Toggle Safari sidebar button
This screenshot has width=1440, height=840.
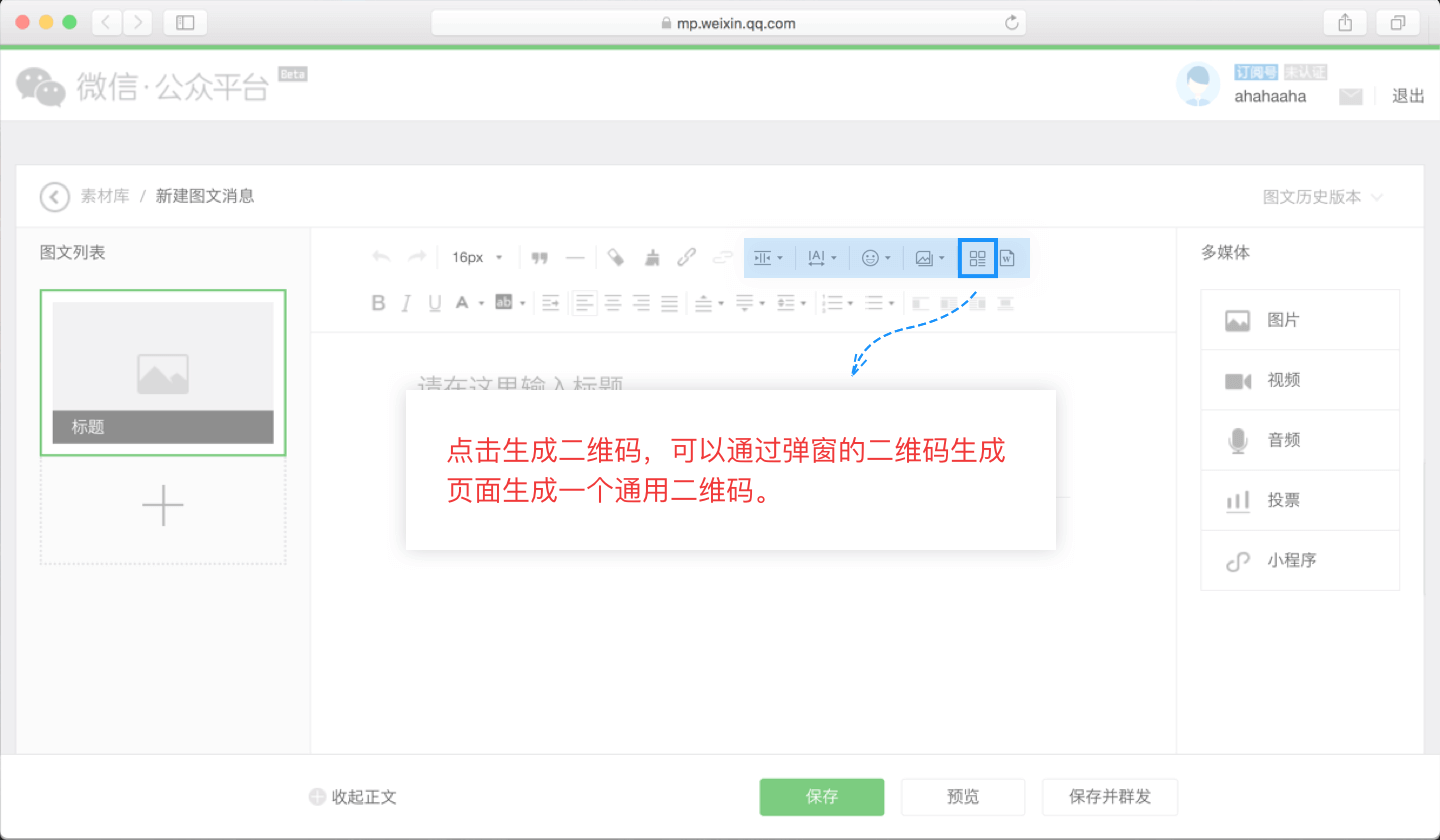pos(185,22)
